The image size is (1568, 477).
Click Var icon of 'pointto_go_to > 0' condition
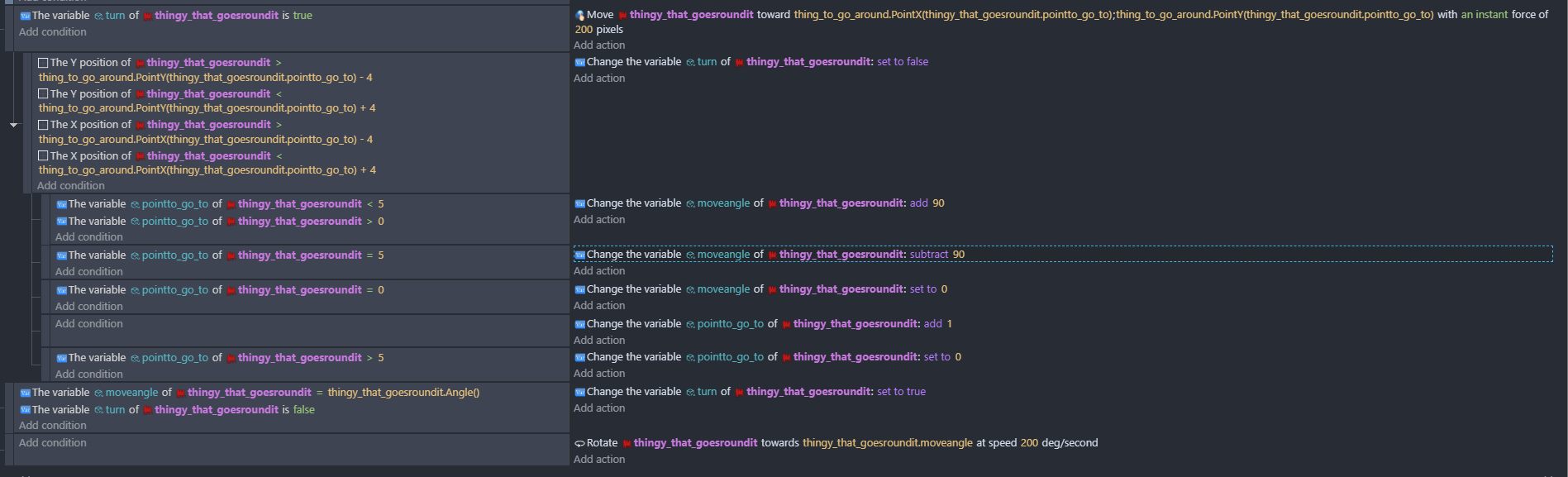61,222
